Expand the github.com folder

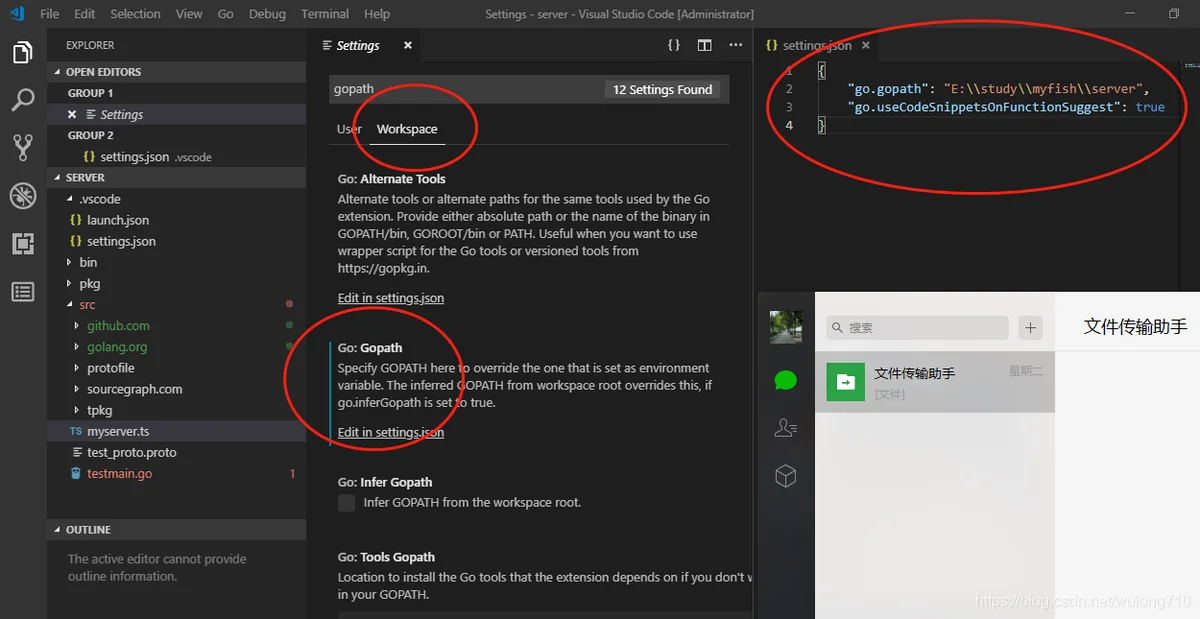(78, 325)
